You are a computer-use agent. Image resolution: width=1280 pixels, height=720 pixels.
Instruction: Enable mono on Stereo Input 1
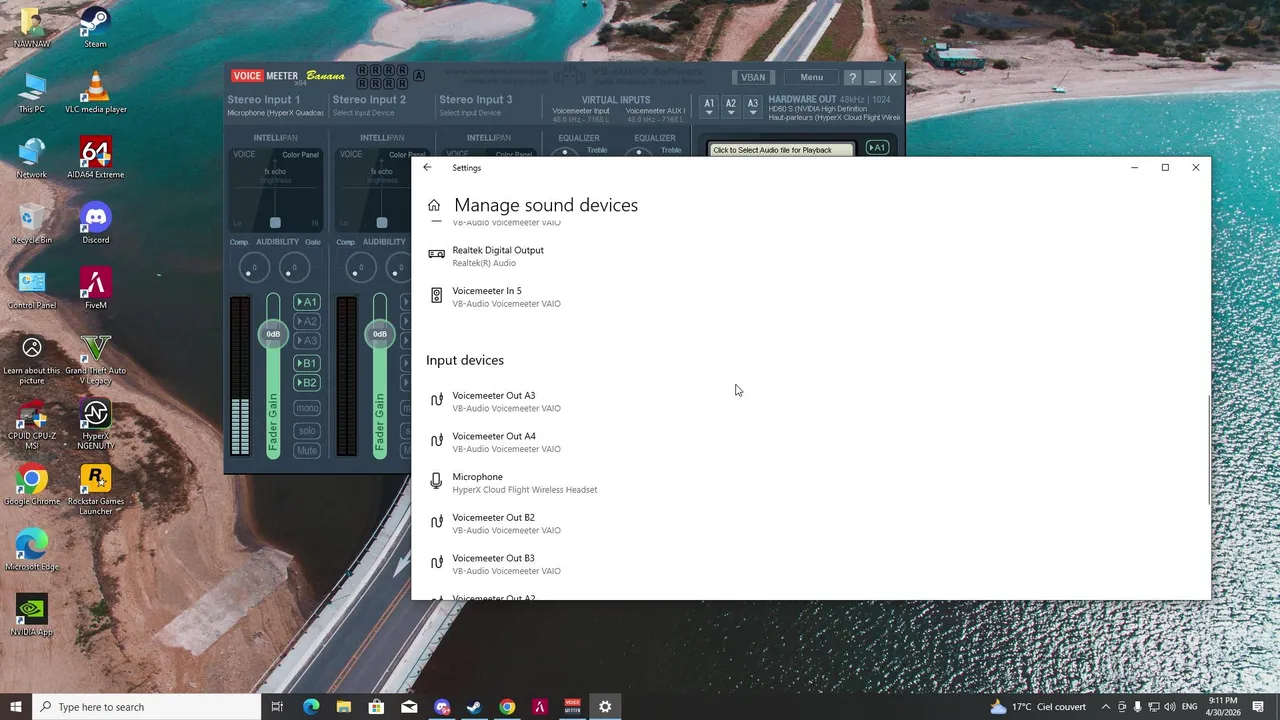[x=306, y=408]
